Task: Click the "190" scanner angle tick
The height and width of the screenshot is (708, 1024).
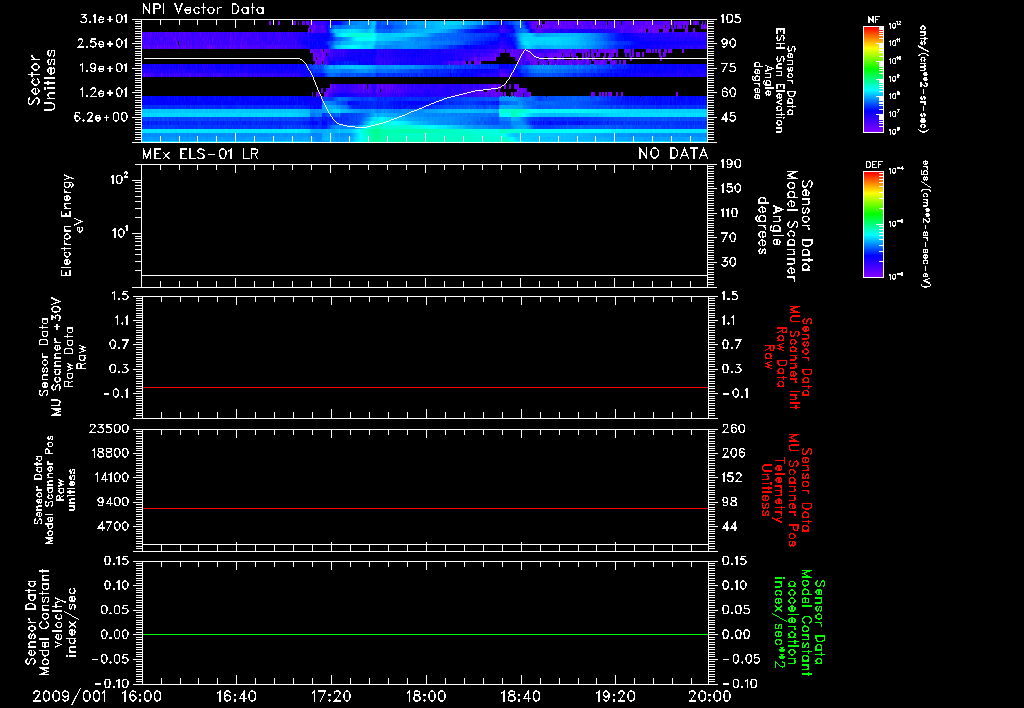Action: point(732,164)
